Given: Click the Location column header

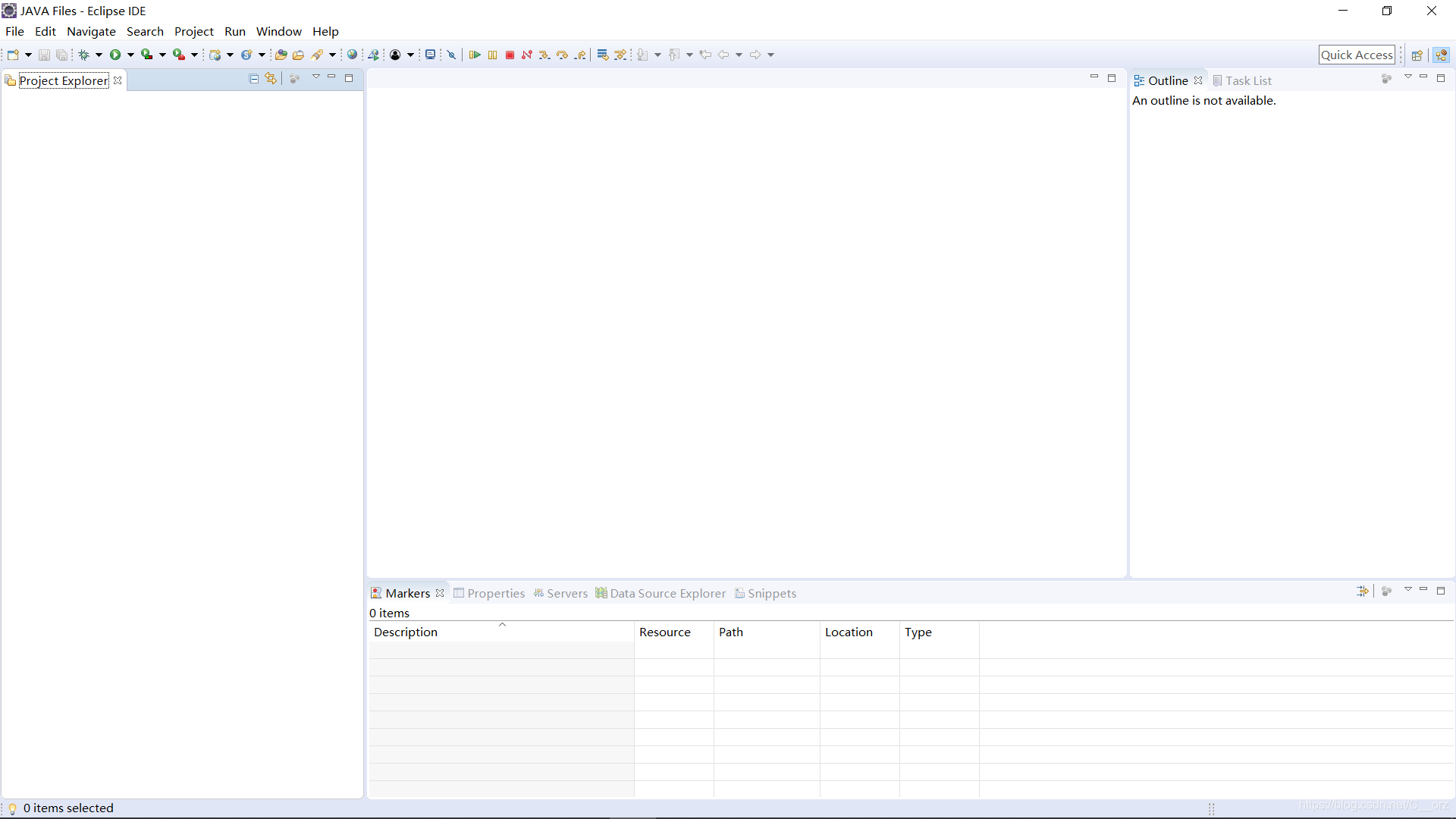Looking at the screenshot, I should point(860,632).
